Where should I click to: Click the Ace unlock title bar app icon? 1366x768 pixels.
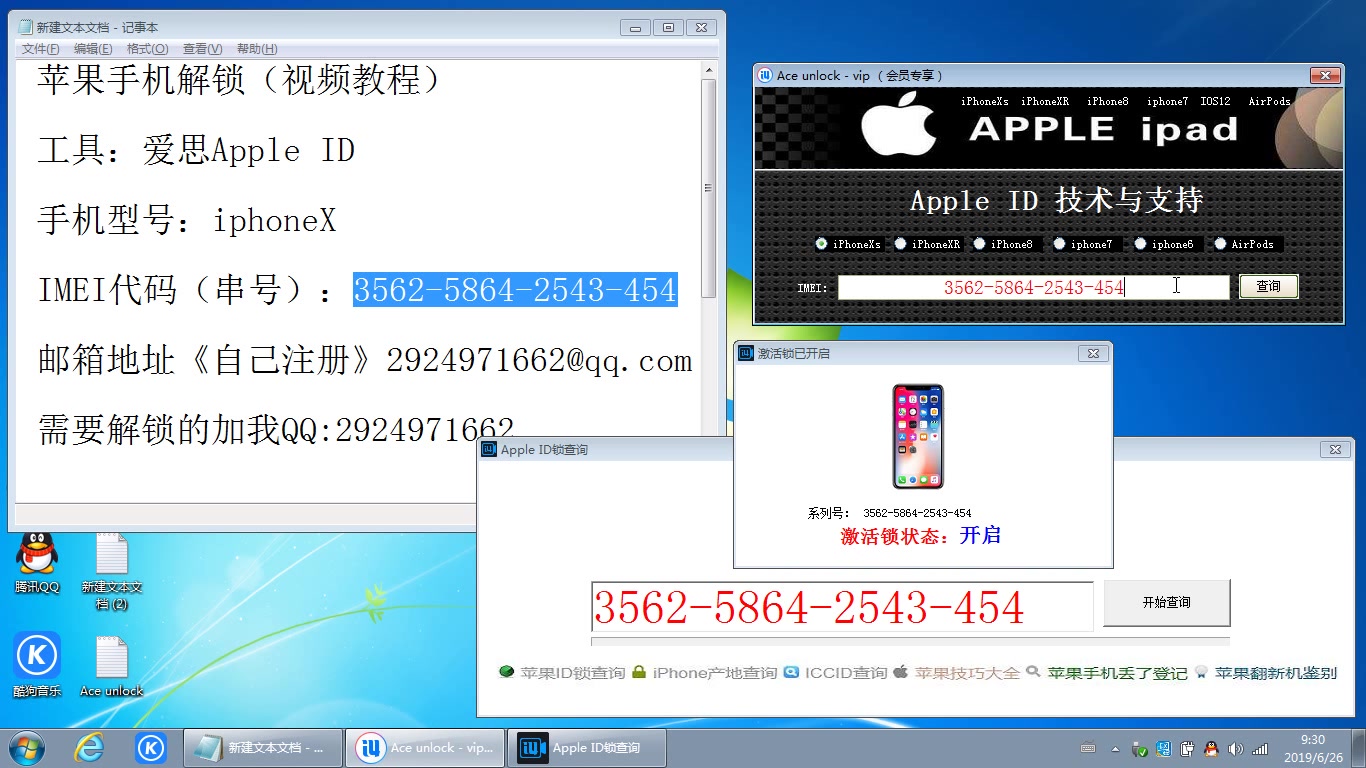766,75
